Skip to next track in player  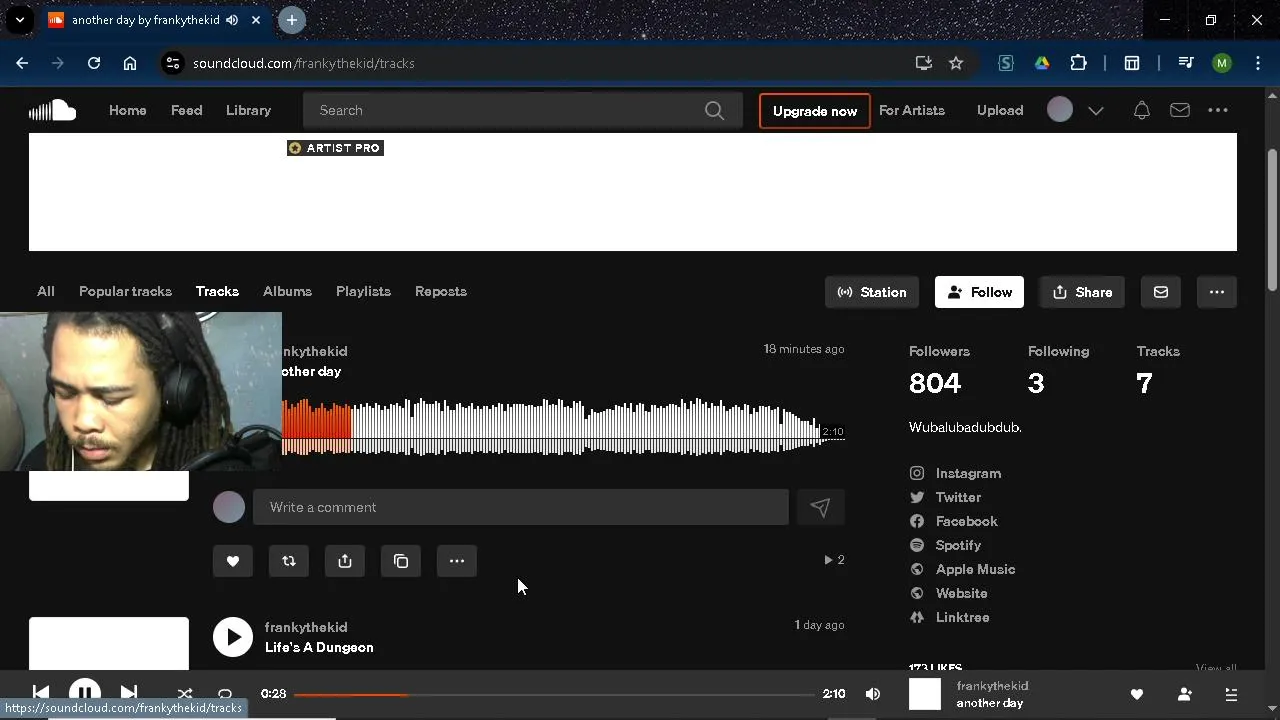[129, 693]
